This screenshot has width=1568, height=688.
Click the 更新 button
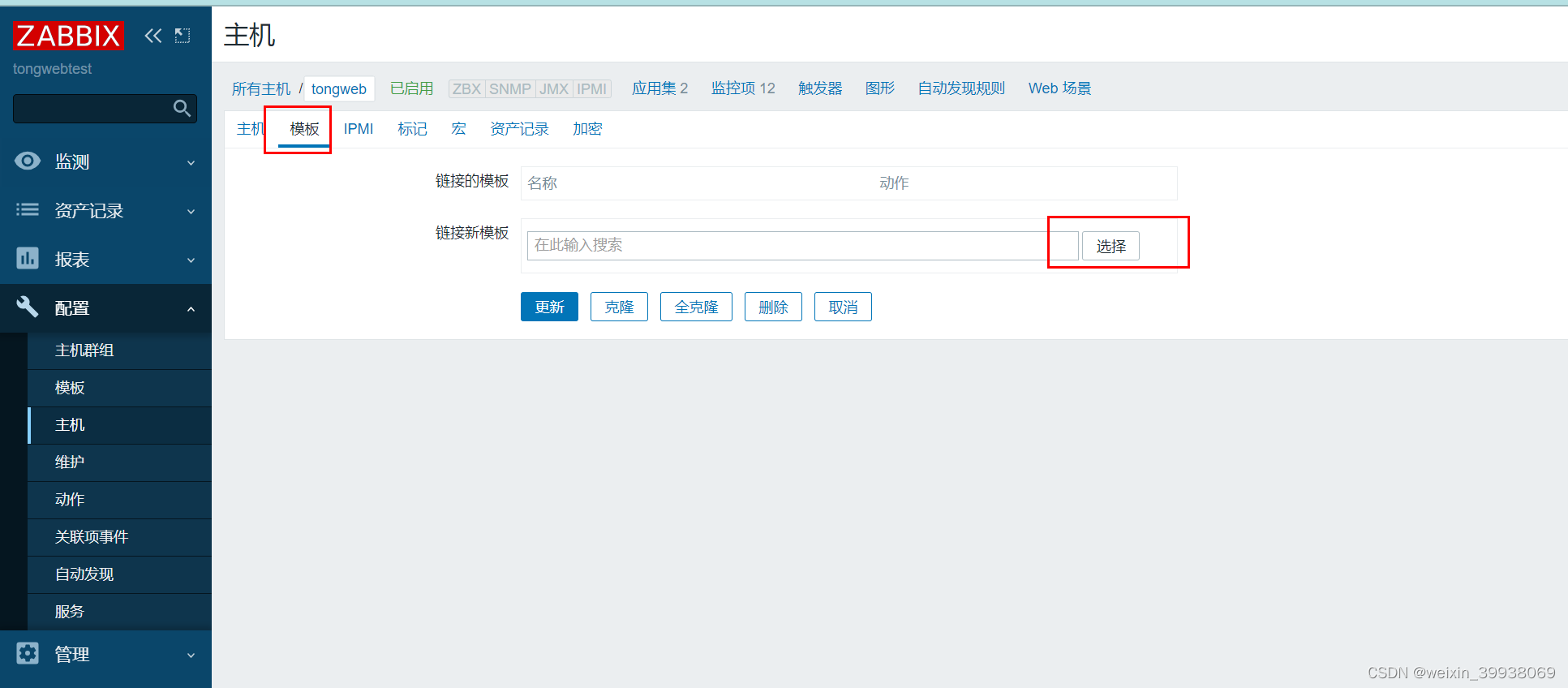click(549, 307)
